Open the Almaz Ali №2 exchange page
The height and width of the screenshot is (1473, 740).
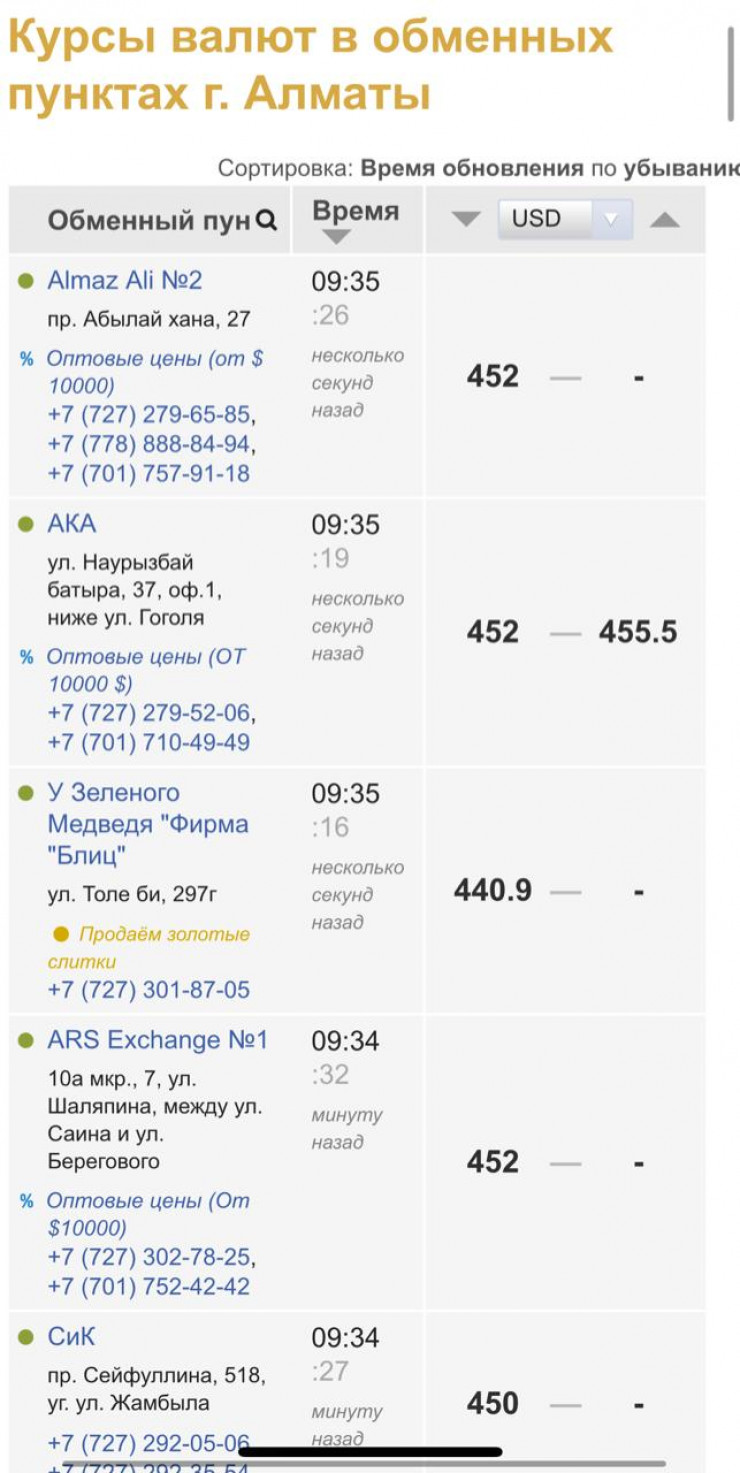pos(124,280)
